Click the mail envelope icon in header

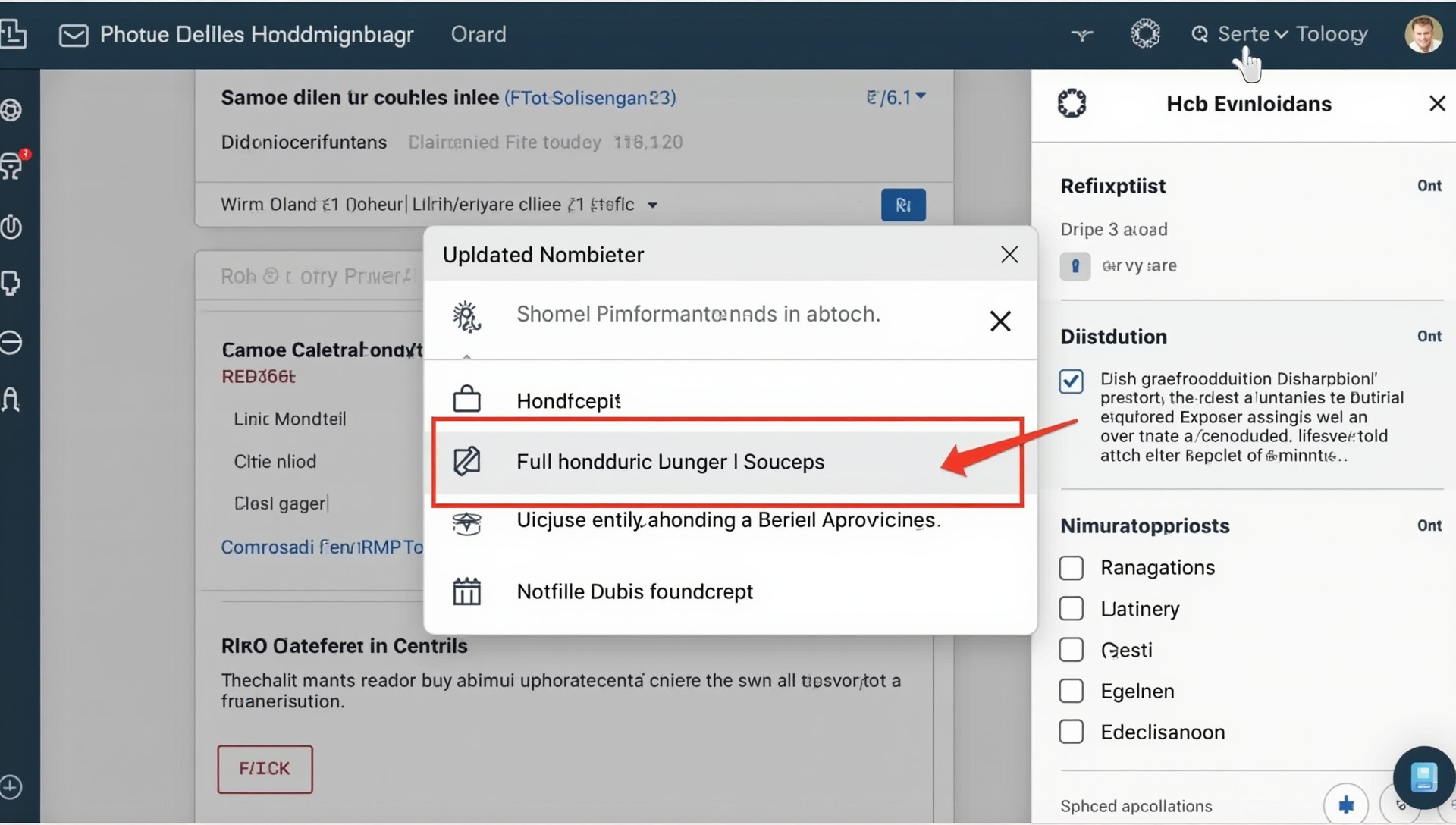(x=74, y=35)
